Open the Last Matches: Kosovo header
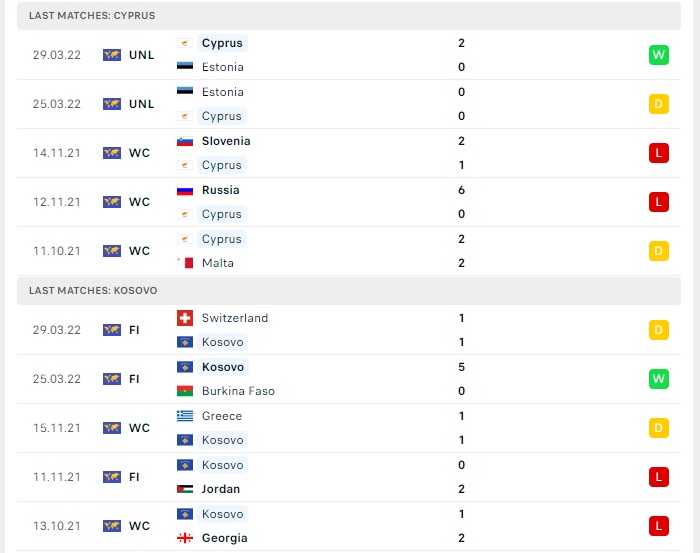 (x=349, y=291)
